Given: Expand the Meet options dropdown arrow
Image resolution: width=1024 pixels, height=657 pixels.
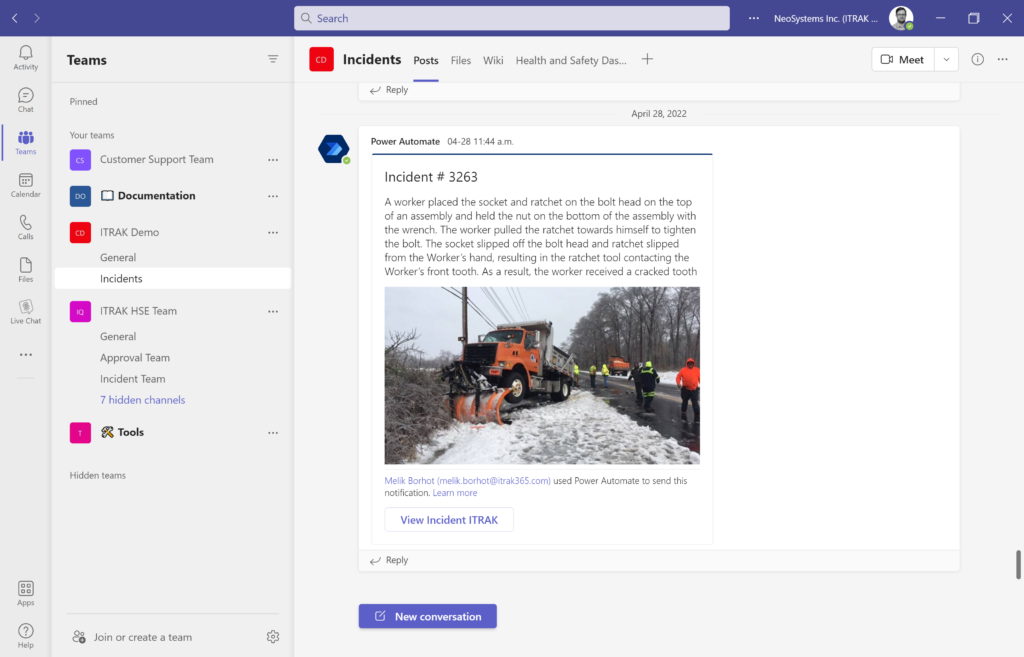Looking at the screenshot, I should 946,59.
